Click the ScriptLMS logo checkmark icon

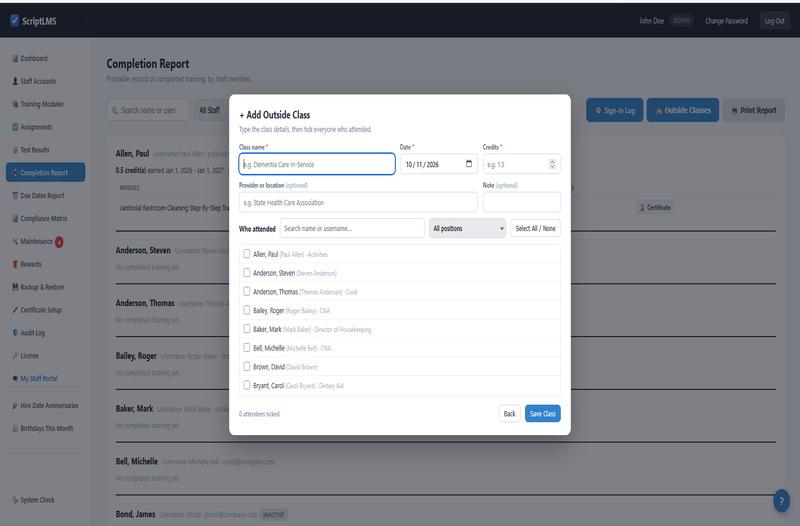[14, 20]
